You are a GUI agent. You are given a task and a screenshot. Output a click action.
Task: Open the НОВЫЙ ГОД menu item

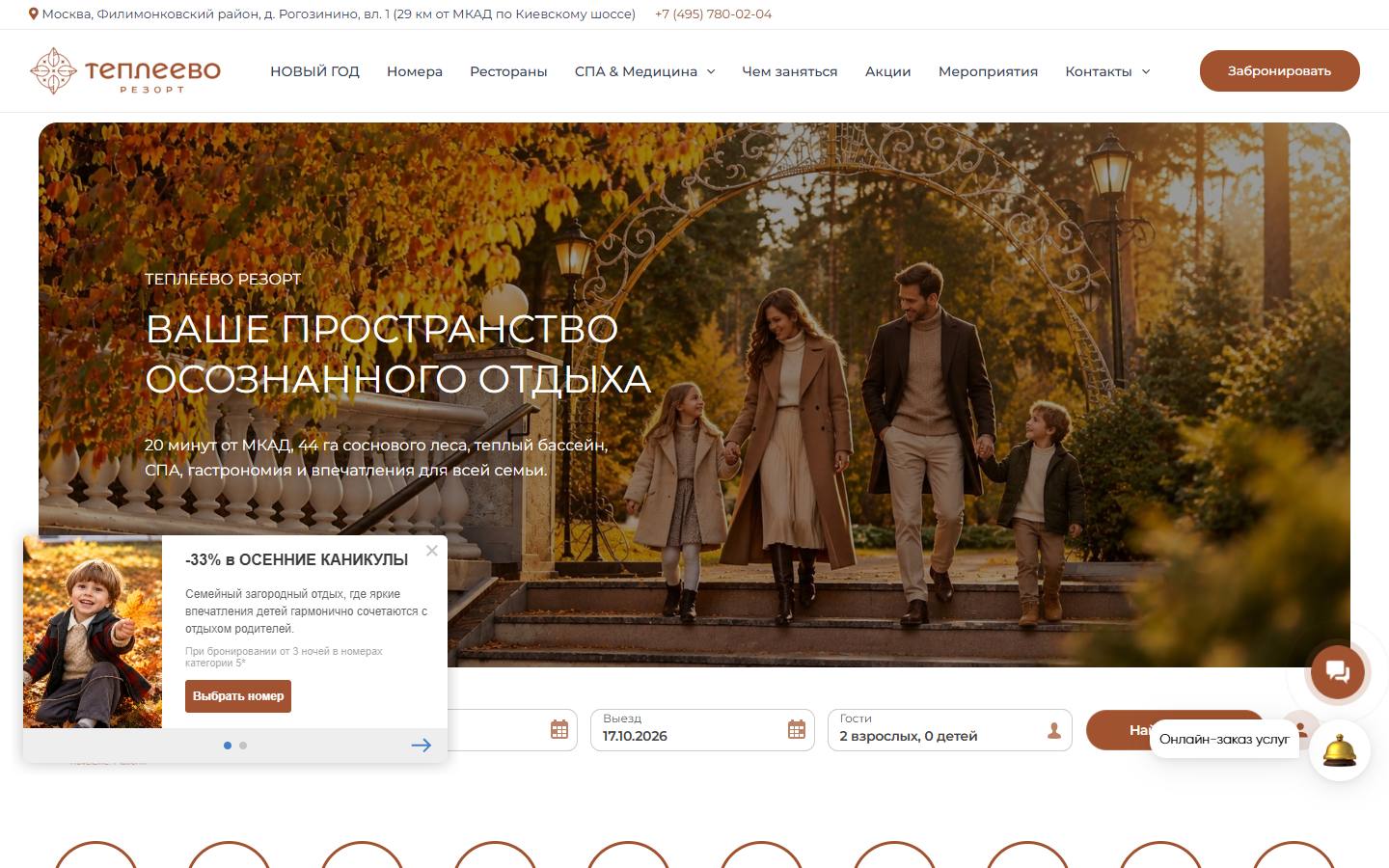[x=314, y=71]
